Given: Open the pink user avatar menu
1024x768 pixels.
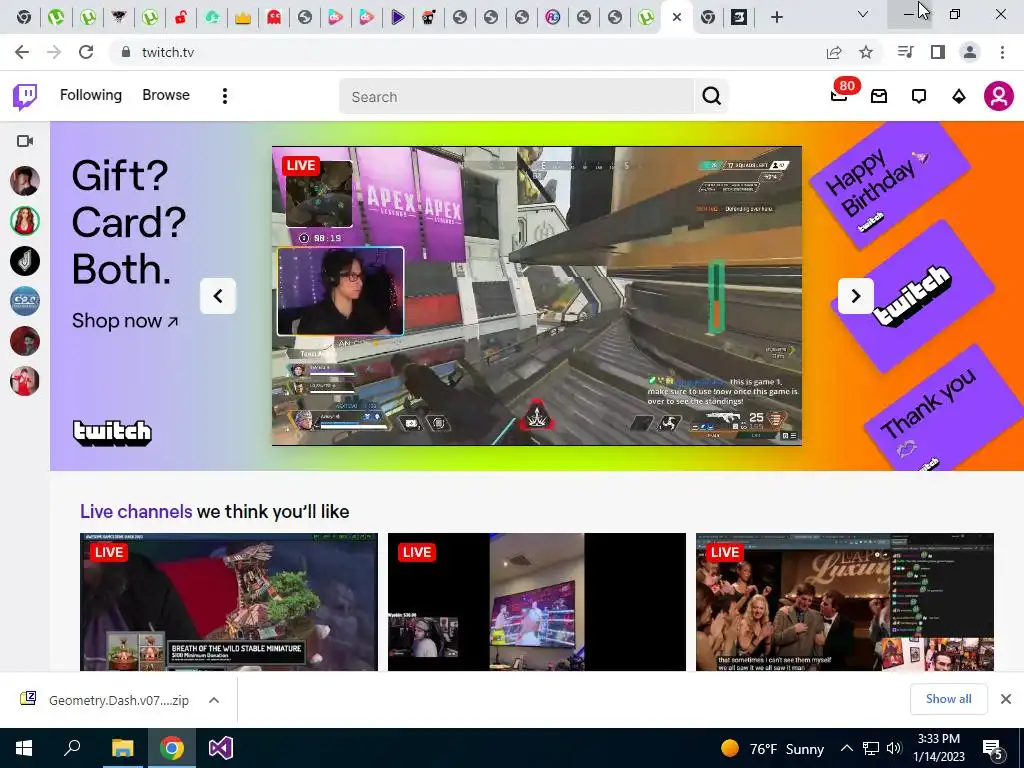Looking at the screenshot, I should [x=999, y=97].
